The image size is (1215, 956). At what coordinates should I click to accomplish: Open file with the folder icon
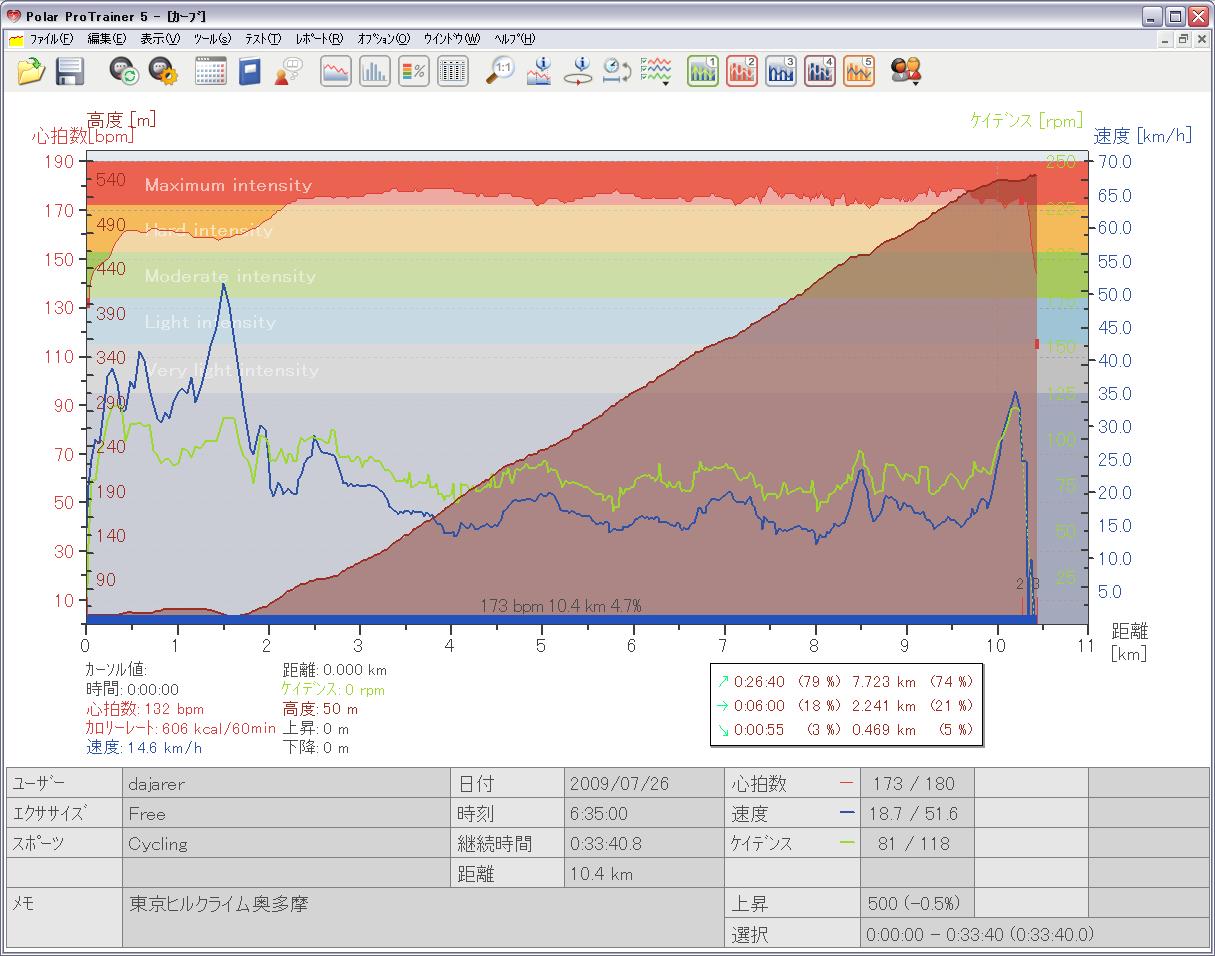coord(32,71)
